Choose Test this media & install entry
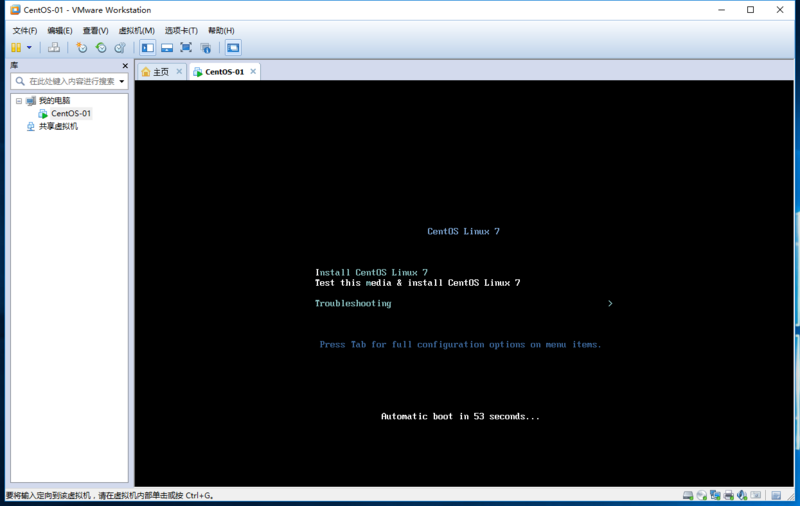This screenshot has height=506, width=800. pyautogui.click(x=417, y=283)
